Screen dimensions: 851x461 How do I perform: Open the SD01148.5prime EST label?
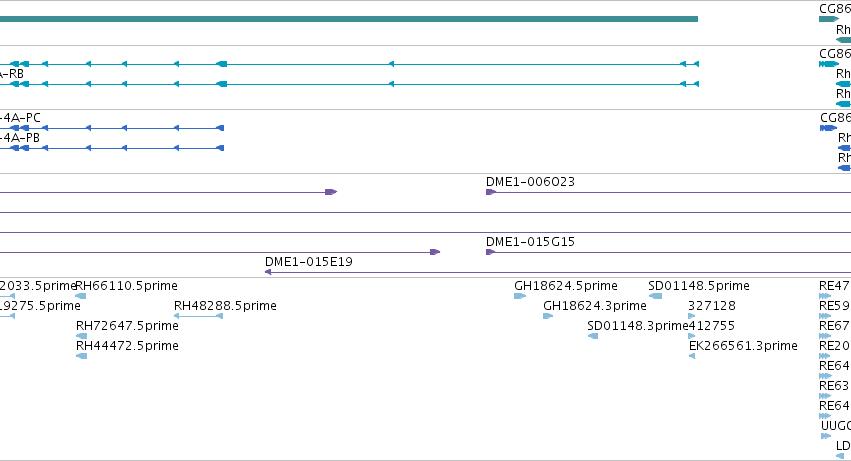[698, 286]
